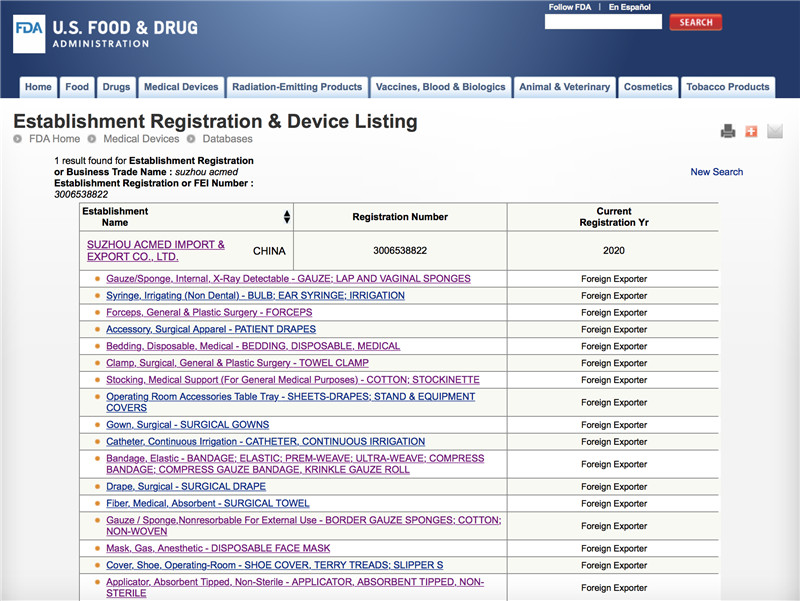Click the red SEARCH button
Viewport: 800px width, 601px height.
click(x=695, y=22)
